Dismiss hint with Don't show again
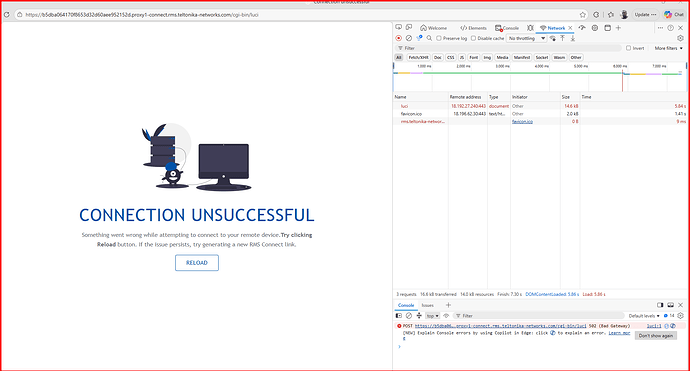 (656, 335)
